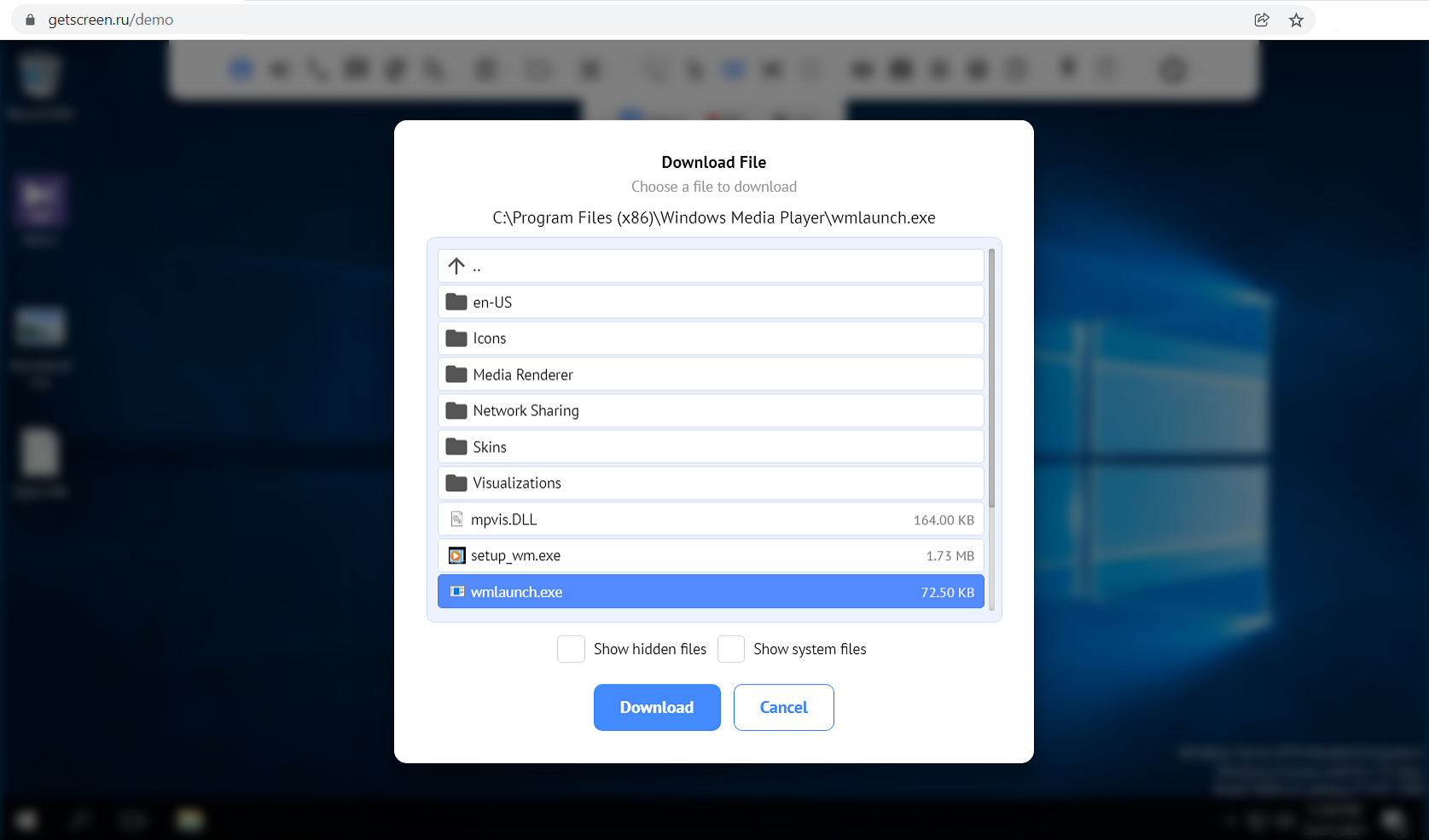
Task: Share this page from the address bar
Action: pos(1262,20)
